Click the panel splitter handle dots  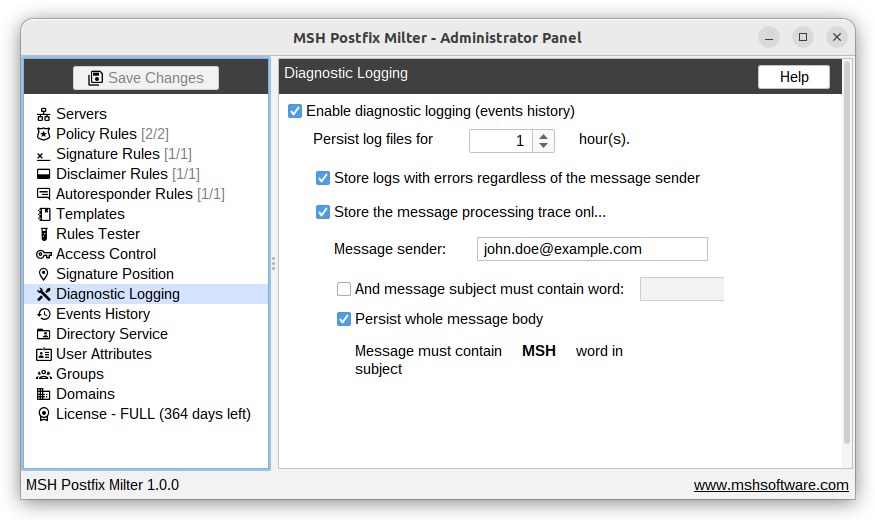(273, 263)
